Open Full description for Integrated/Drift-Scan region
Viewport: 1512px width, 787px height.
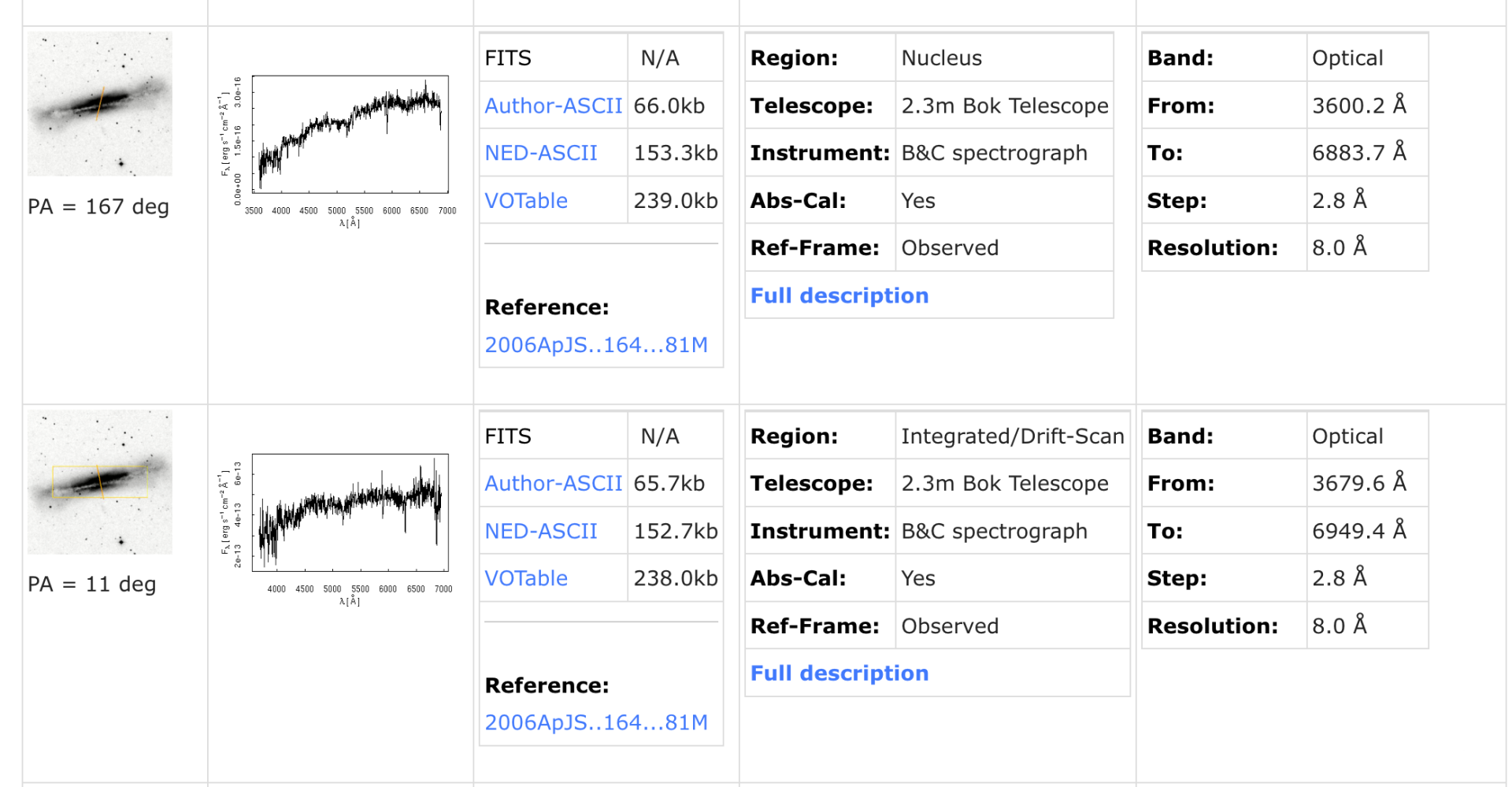(839, 673)
